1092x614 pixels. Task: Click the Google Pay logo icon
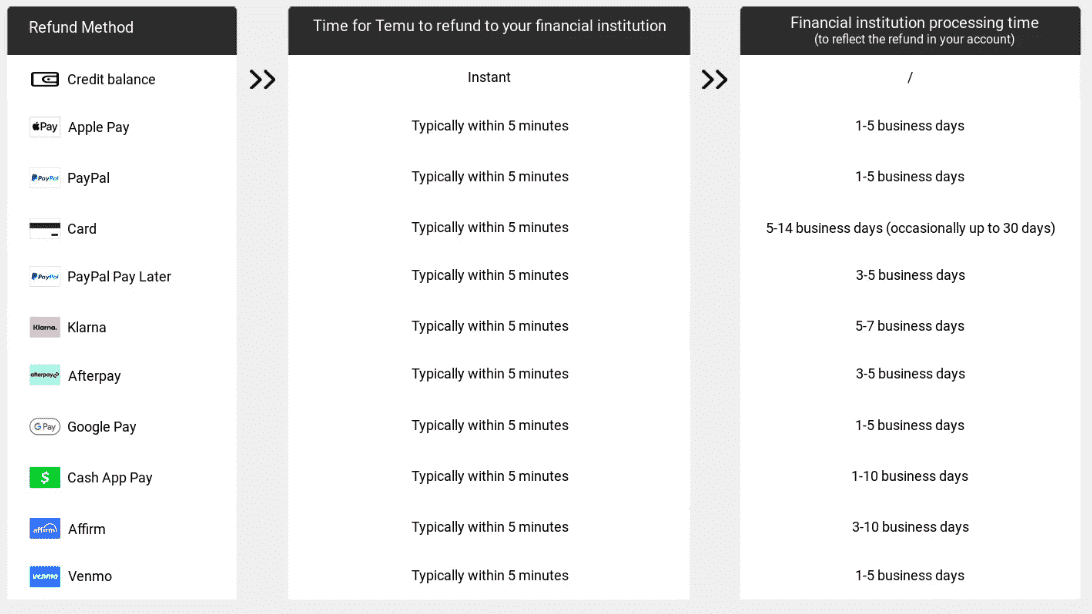point(45,427)
